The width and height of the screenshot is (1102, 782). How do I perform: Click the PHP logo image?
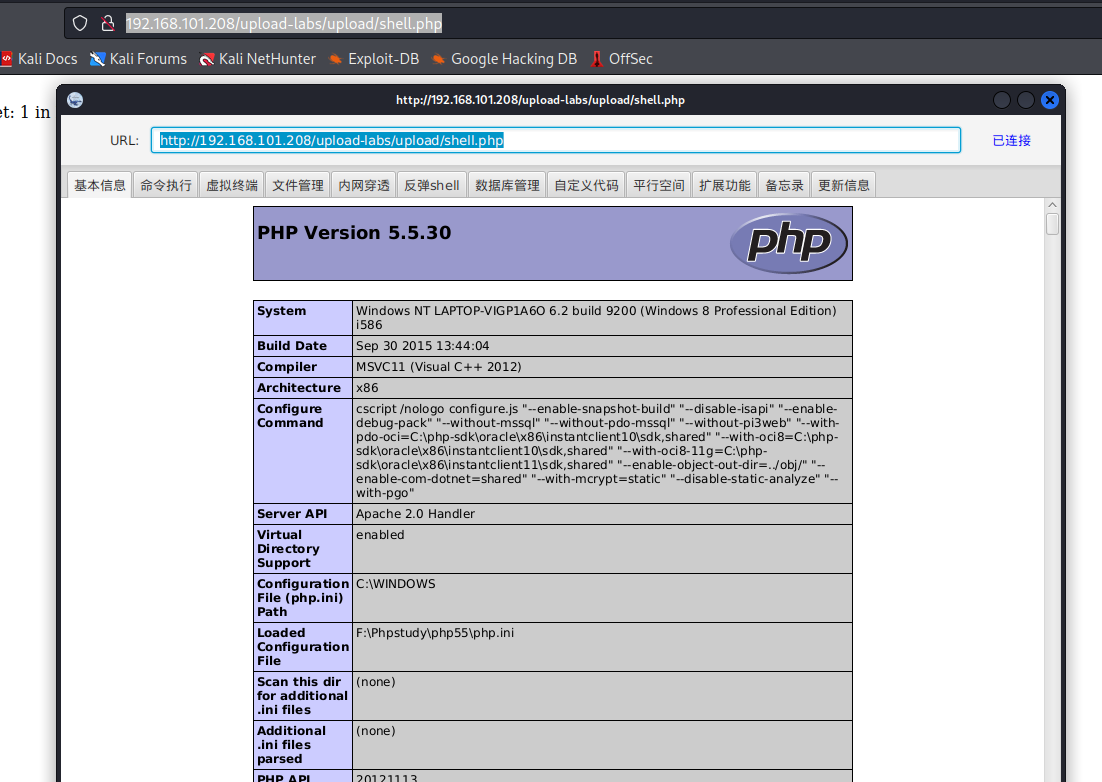[789, 243]
